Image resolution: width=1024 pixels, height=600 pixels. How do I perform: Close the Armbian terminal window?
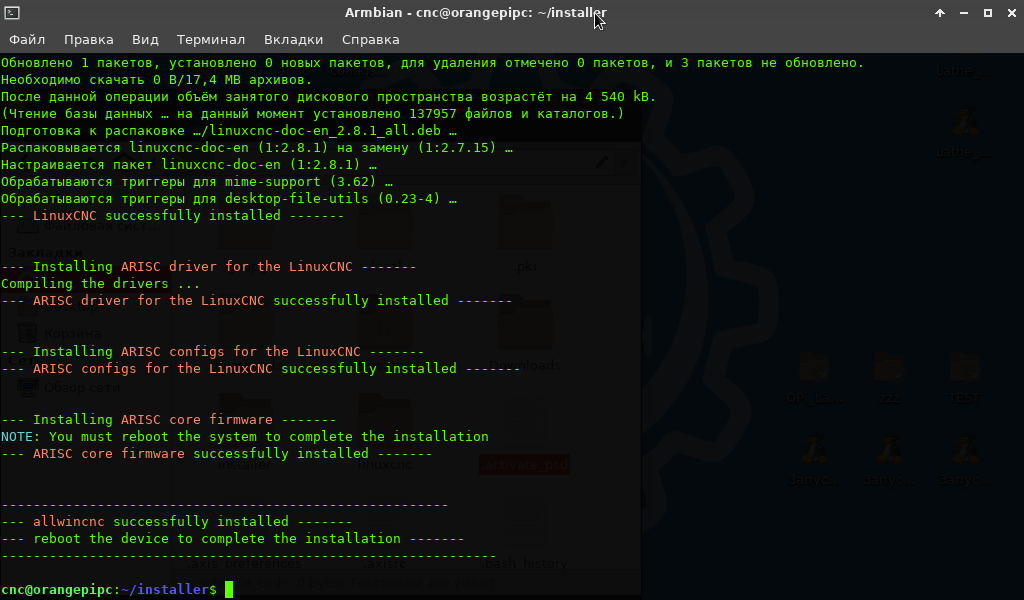pos(1012,12)
